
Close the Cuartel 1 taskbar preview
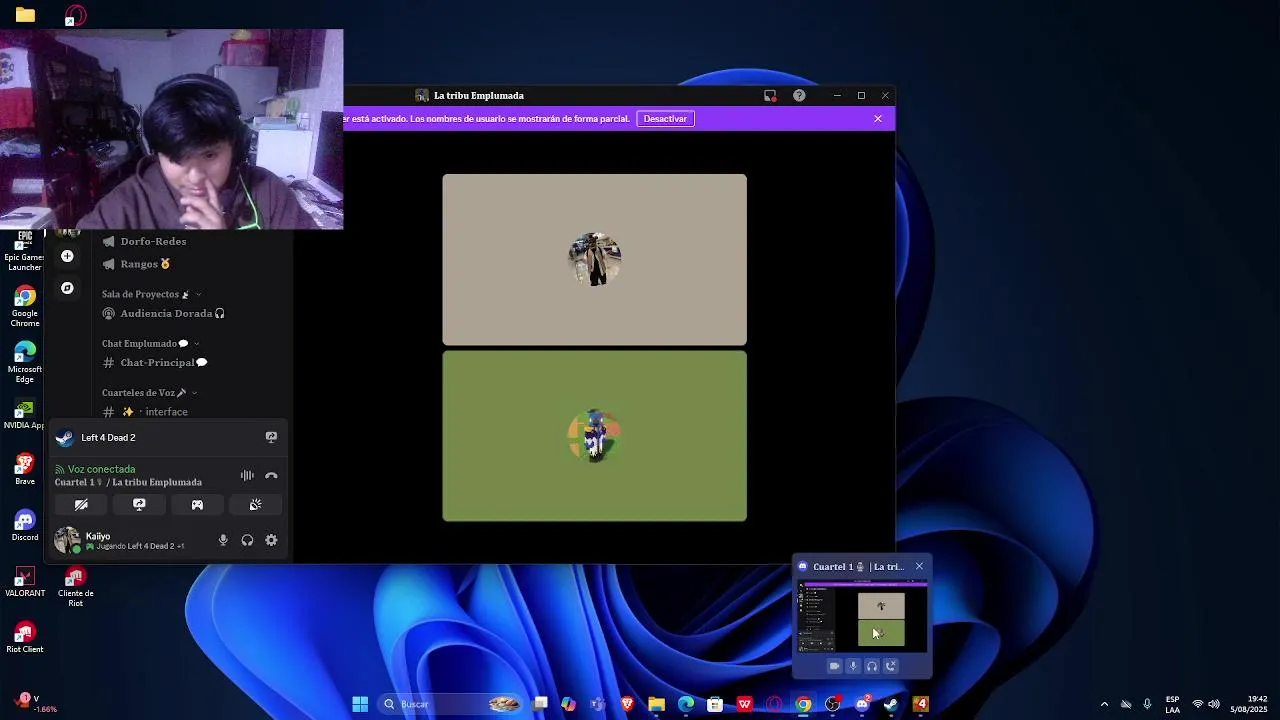pyautogui.click(x=919, y=566)
